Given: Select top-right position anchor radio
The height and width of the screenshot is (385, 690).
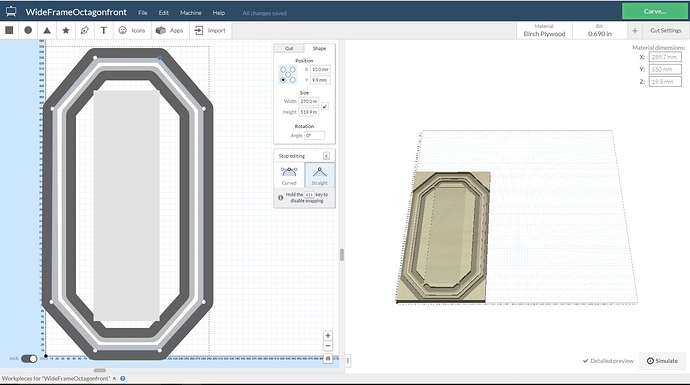Looking at the screenshot, I should (293, 70).
